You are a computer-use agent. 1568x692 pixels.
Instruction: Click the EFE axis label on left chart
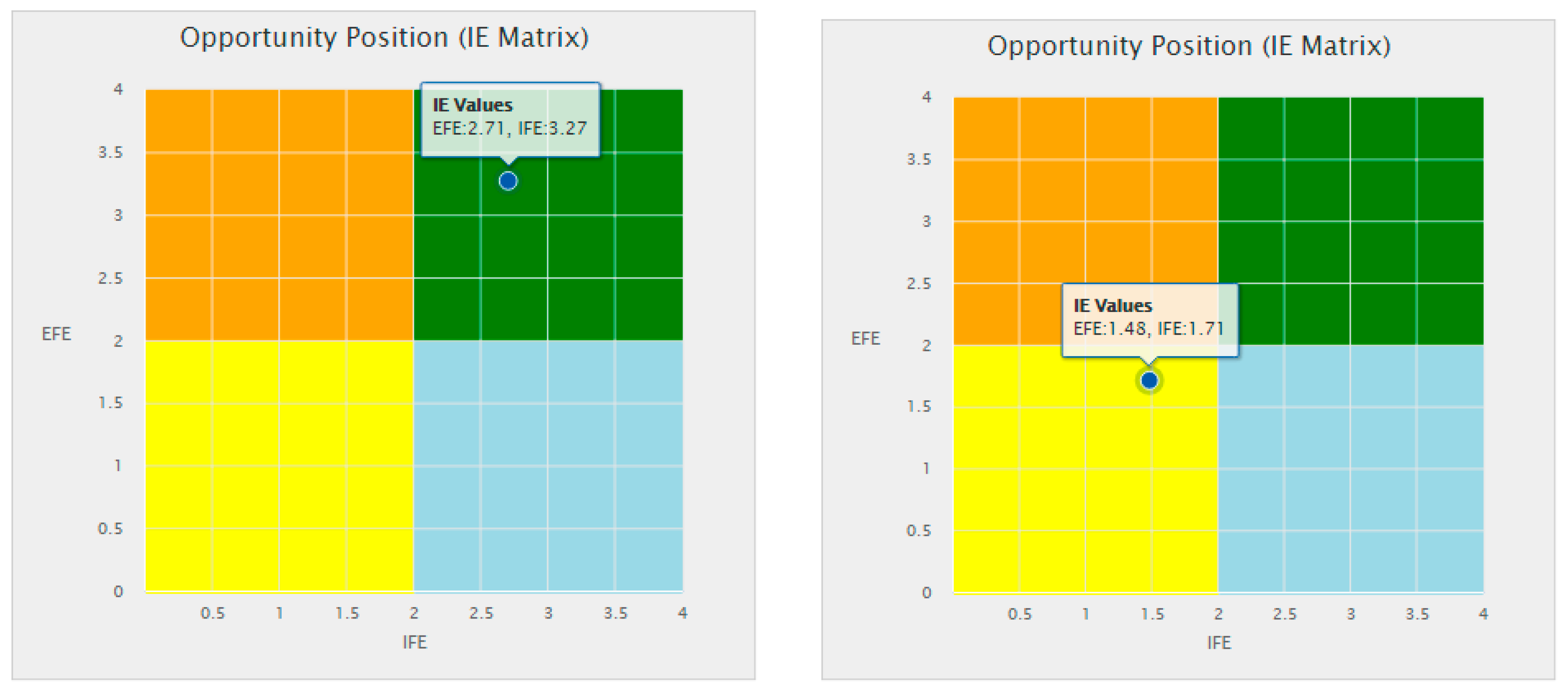(56, 334)
